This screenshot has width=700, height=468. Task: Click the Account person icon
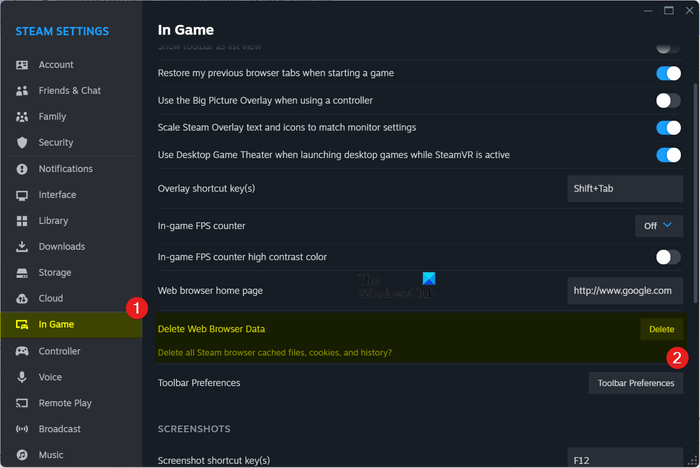22,65
